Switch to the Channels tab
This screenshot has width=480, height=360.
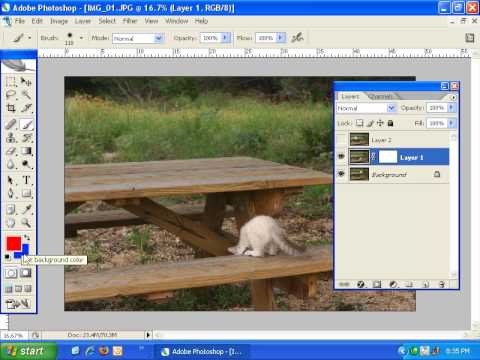coord(380,97)
